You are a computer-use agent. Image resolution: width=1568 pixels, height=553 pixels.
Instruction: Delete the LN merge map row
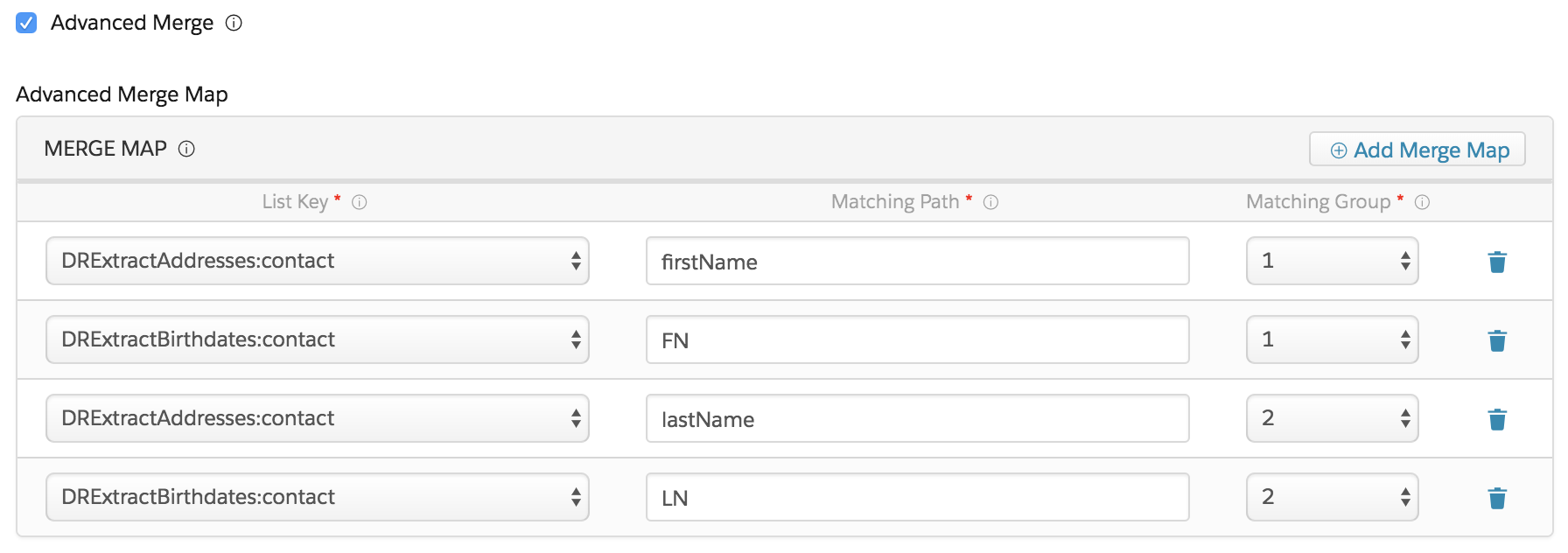point(1497,498)
